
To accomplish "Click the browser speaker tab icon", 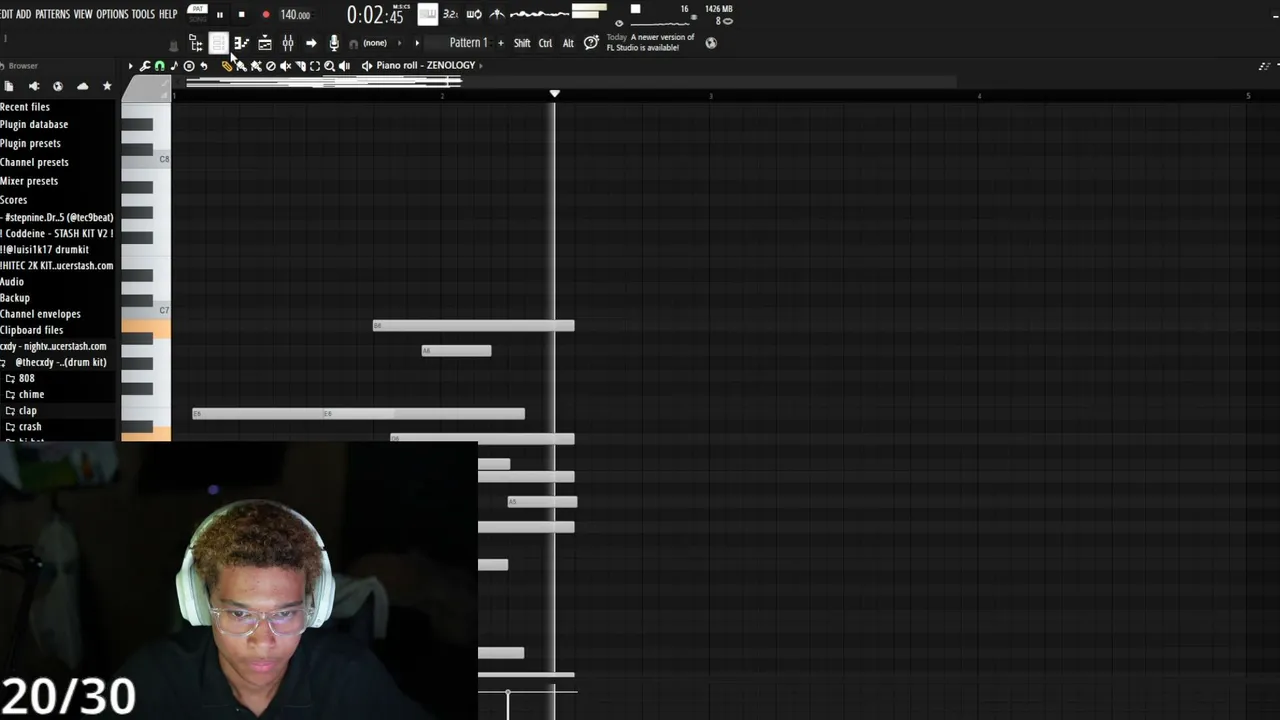I will [x=34, y=87].
